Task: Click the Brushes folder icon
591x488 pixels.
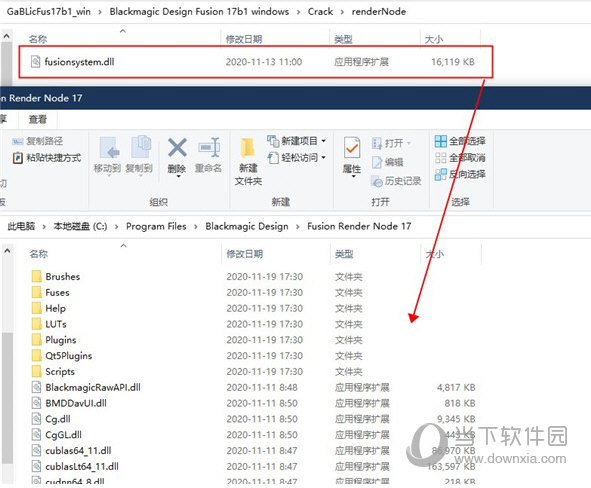Action: (x=37, y=276)
